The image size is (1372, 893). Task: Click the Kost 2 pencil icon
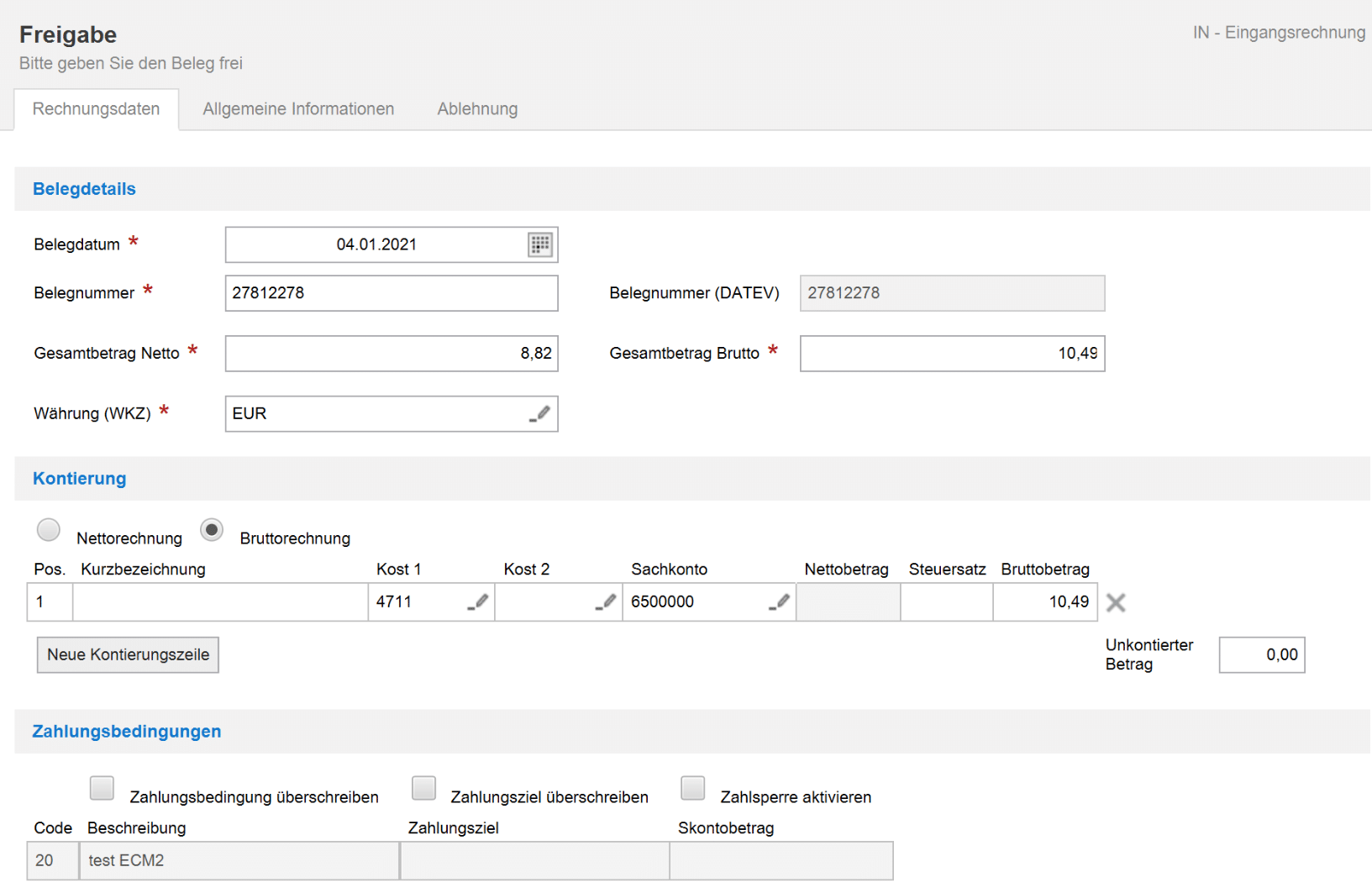606,601
